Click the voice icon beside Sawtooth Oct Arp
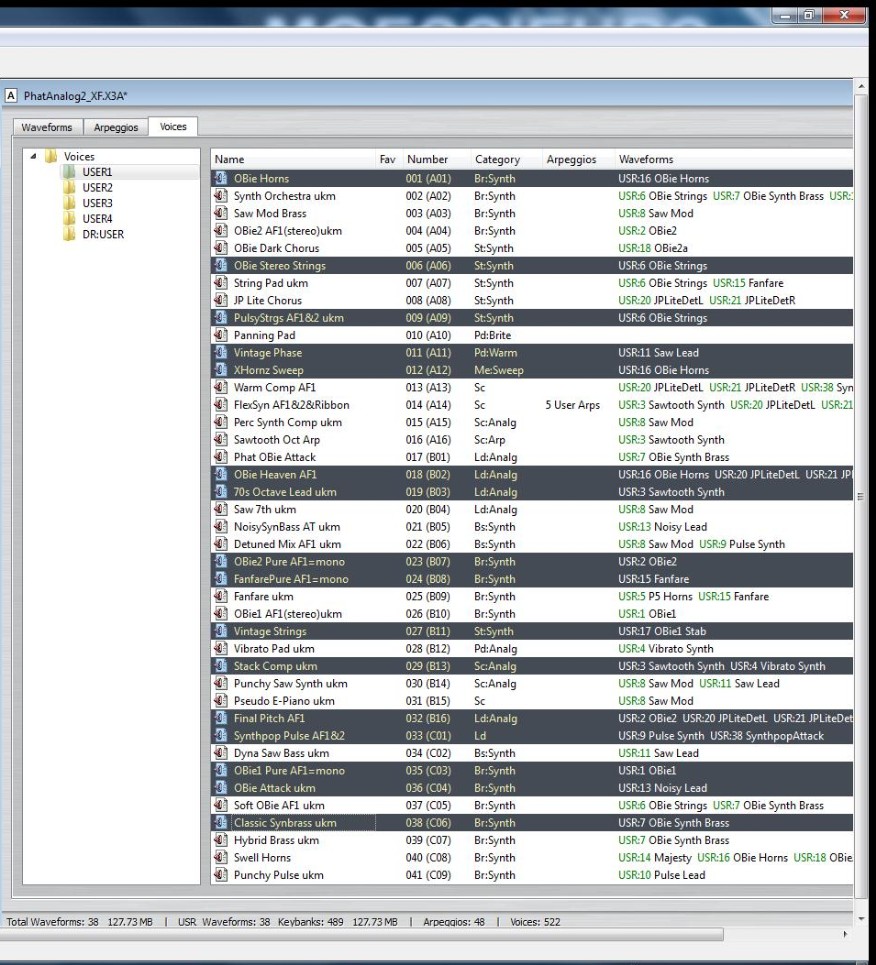Screen dimensions: 876x965 click(220, 440)
